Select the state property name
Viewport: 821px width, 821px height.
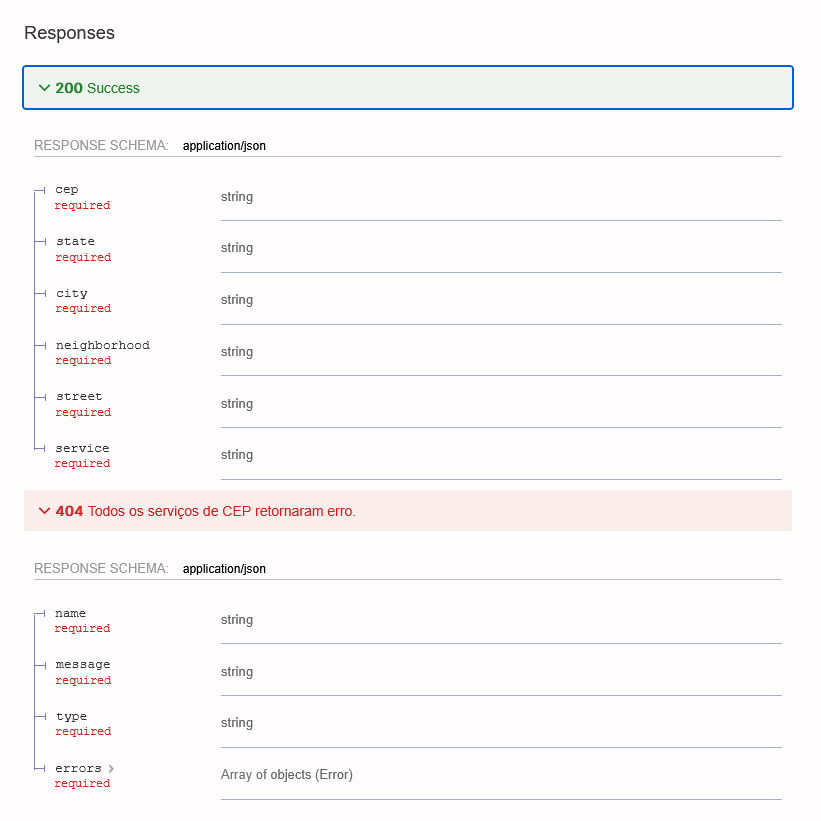[x=75, y=242]
